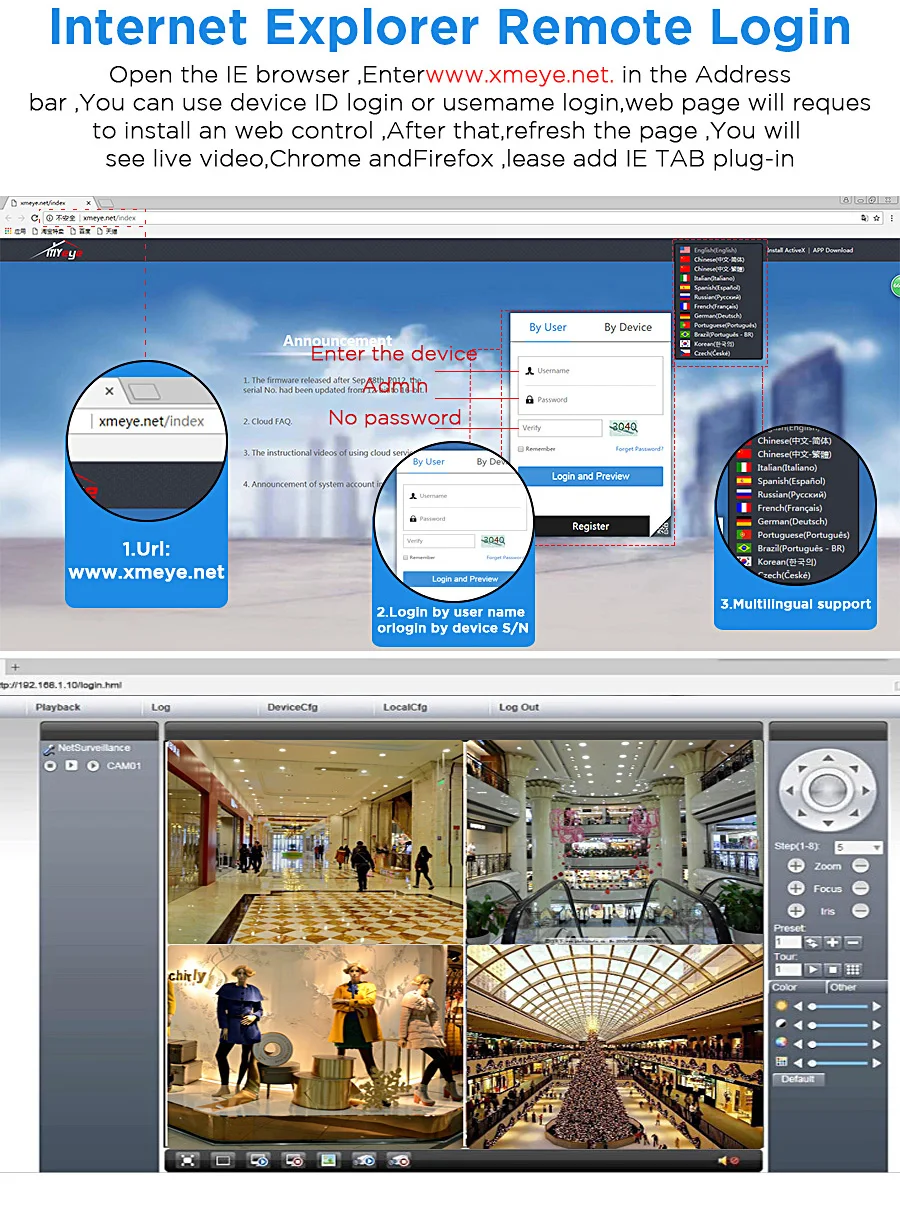Open the DeviceCfg menu
The image size is (900, 1209).
pyautogui.click(x=292, y=707)
